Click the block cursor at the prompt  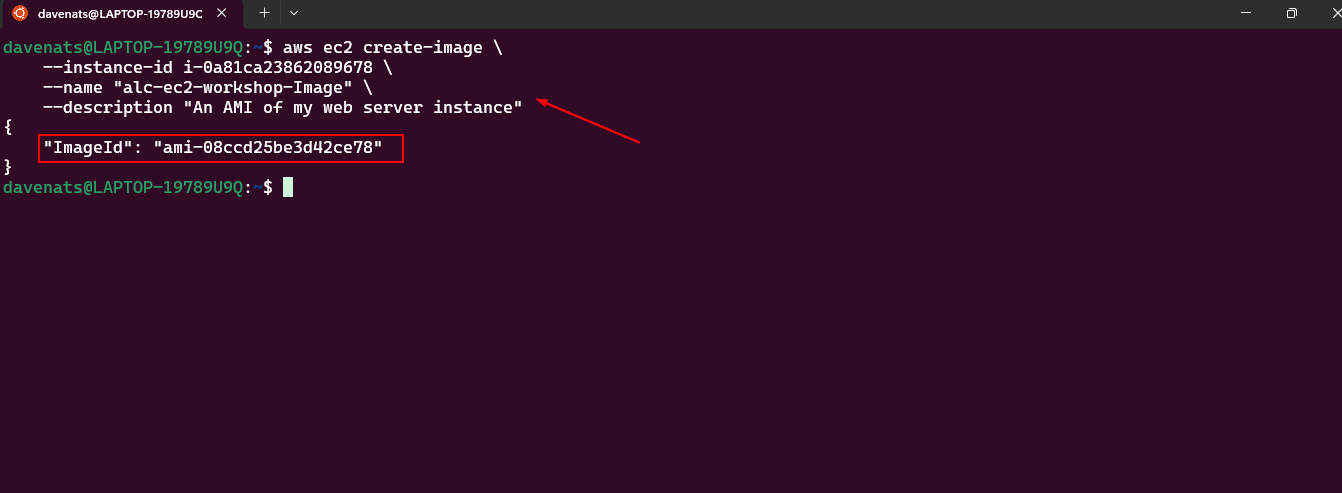point(288,188)
